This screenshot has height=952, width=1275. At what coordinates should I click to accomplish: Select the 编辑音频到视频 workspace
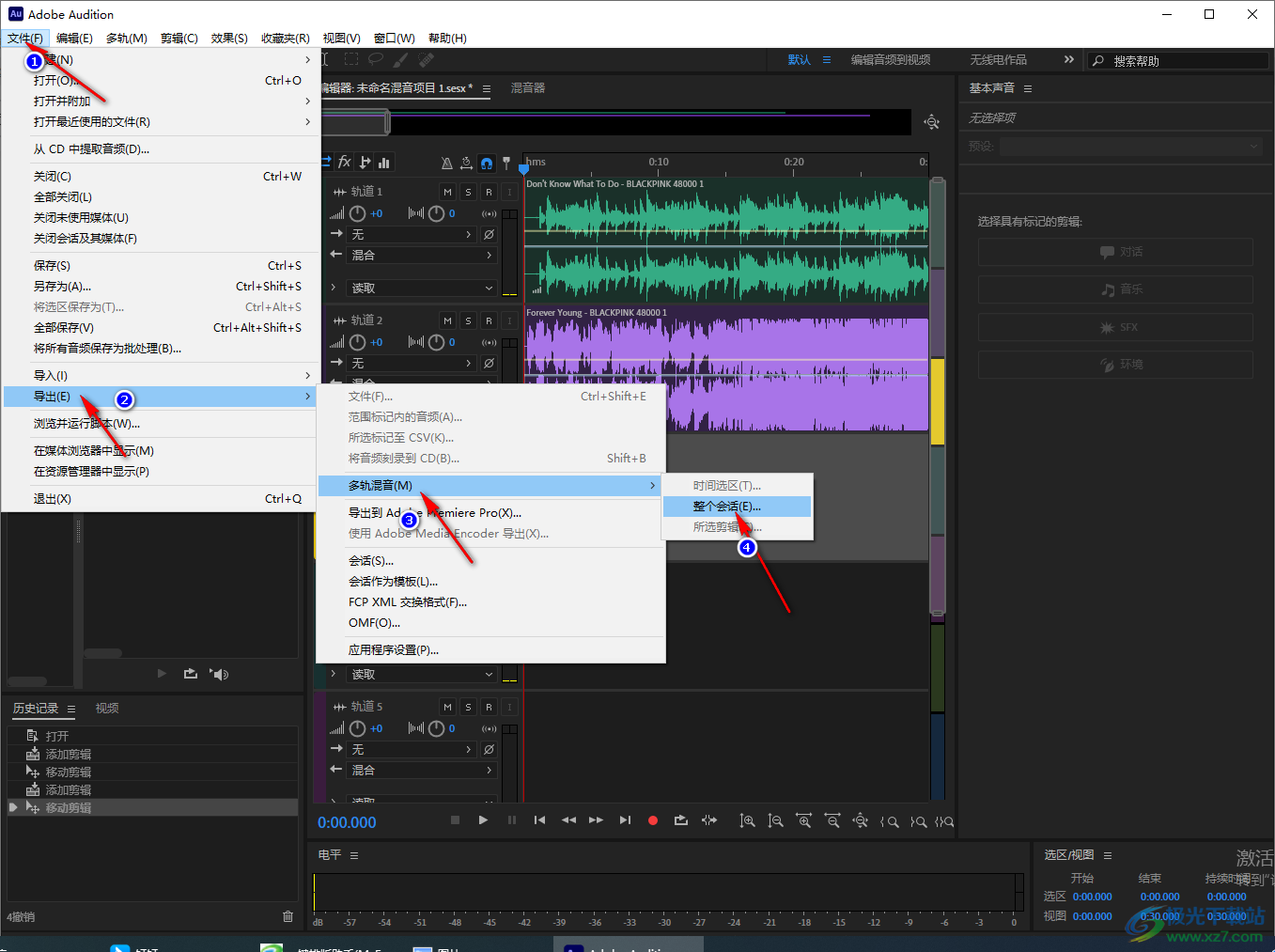pyautogui.click(x=891, y=60)
